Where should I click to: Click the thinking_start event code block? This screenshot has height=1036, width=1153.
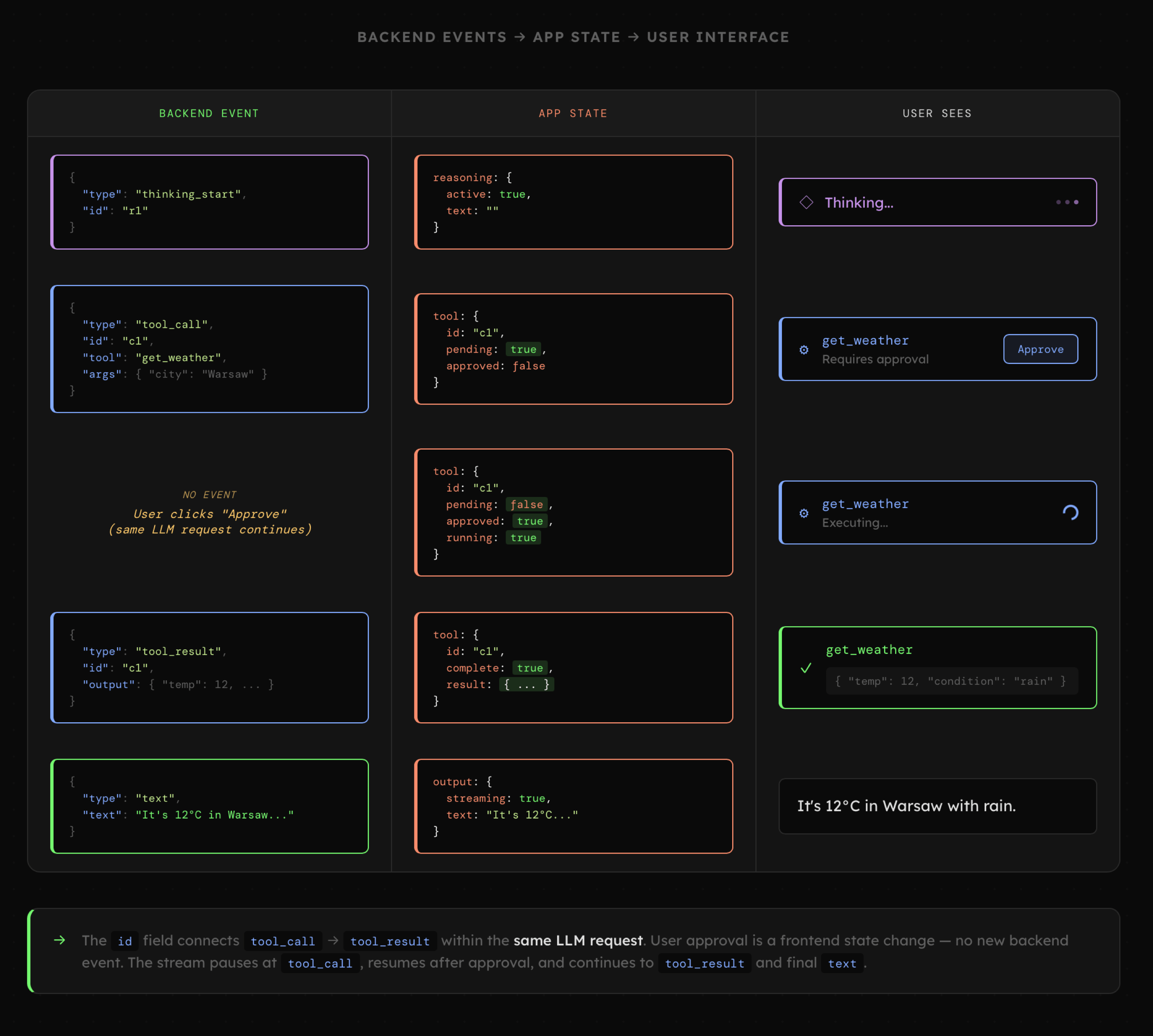click(x=210, y=202)
